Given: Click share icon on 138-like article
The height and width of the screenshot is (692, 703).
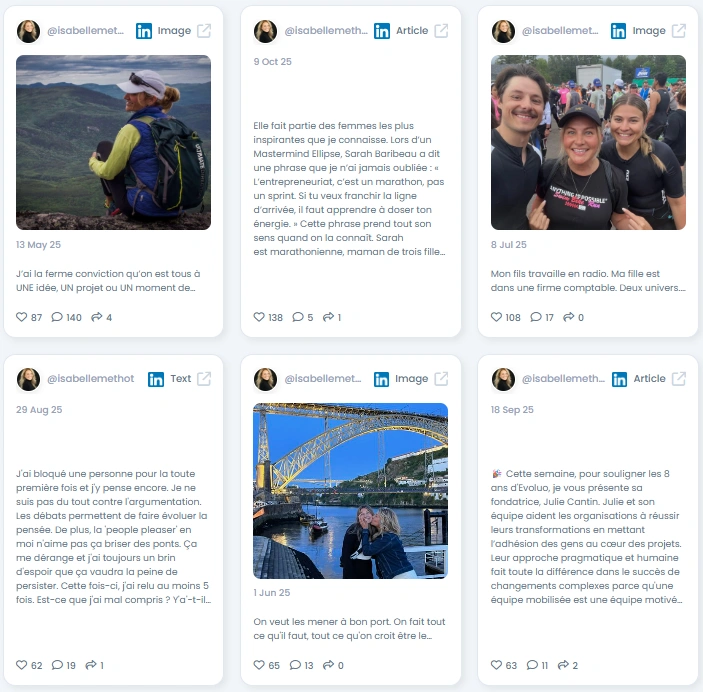Looking at the screenshot, I should point(329,317).
